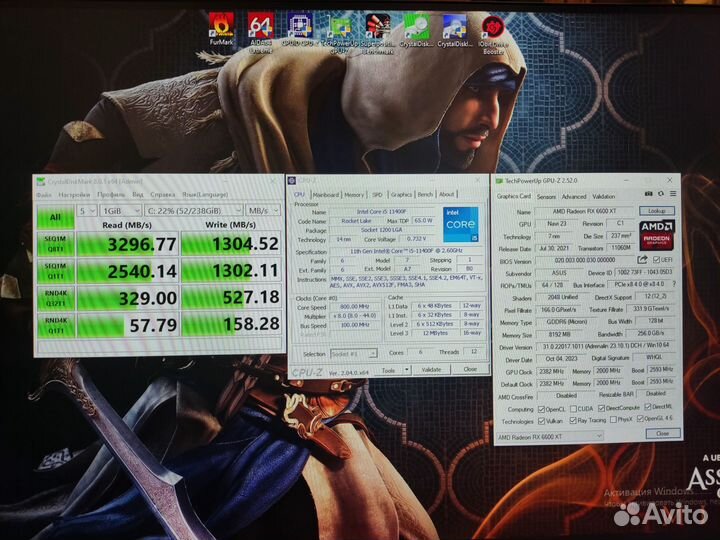This screenshot has height=540, width=720.
Task: Switch to the About tab in CPU-Z
Action: 446,194
